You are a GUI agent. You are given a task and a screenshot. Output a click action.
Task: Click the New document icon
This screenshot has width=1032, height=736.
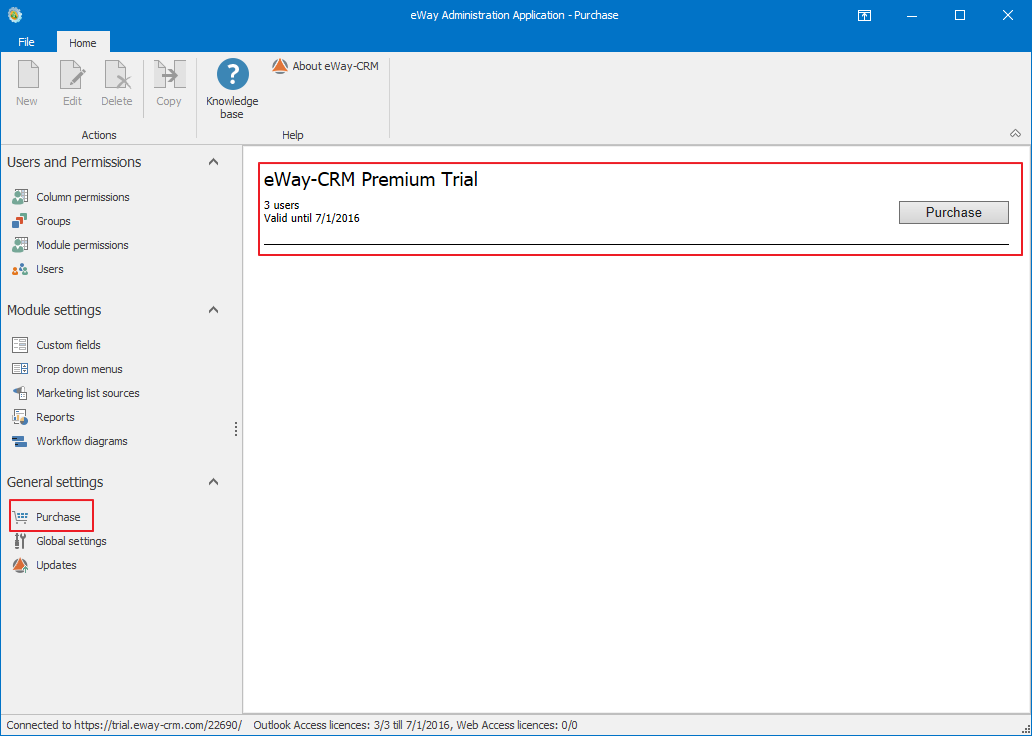(x=28, y=74)
